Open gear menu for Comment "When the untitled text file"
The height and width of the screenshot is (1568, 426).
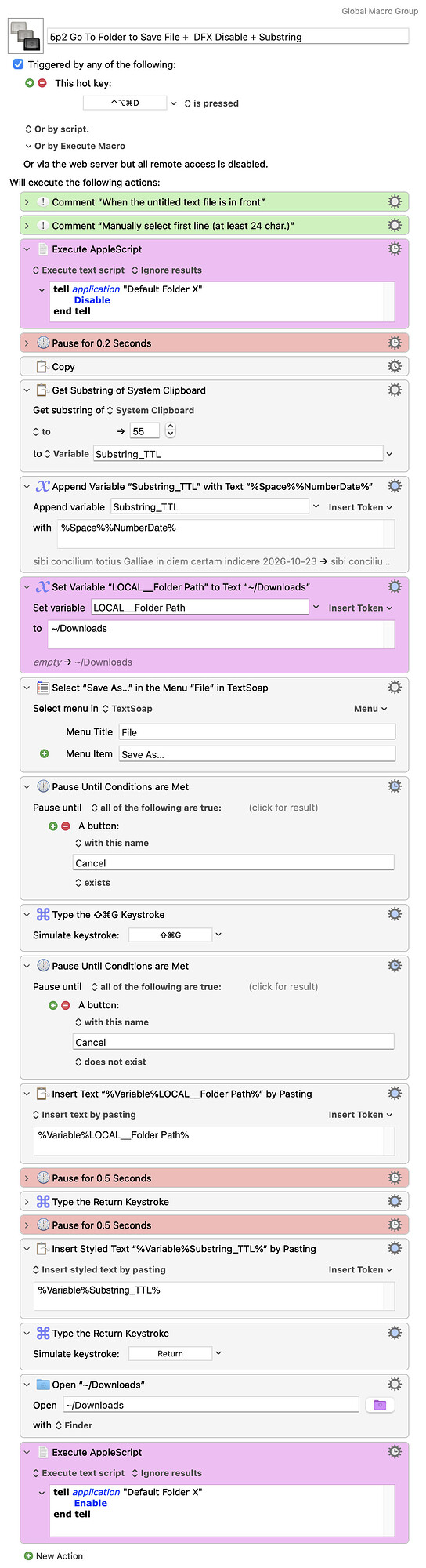(x=395, y=202)
